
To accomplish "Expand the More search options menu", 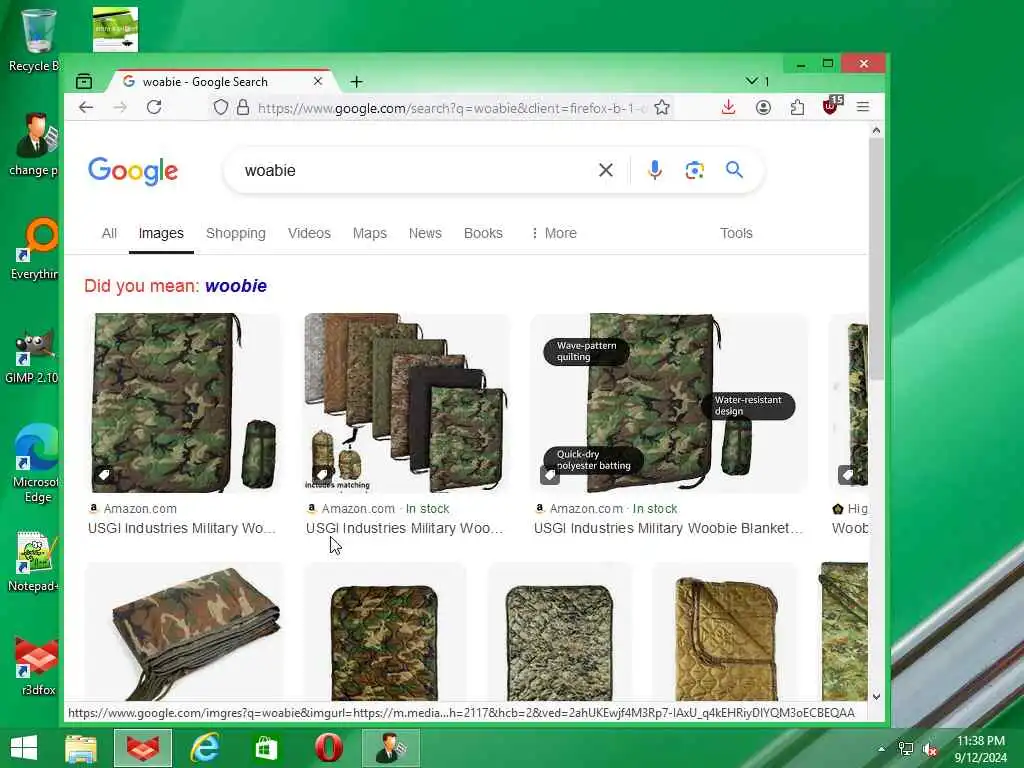I will click(554, 233).
